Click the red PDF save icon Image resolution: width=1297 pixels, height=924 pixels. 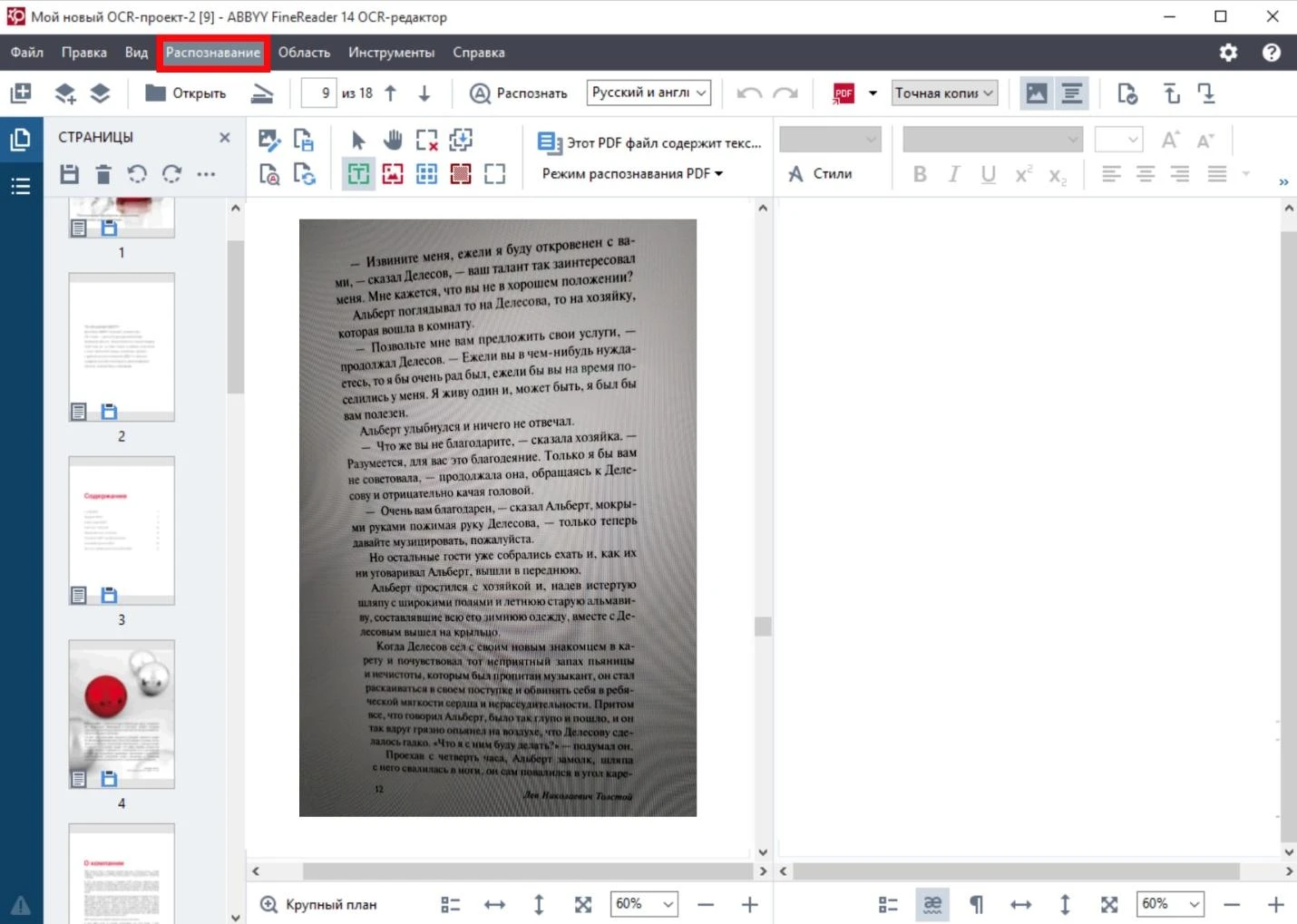point(844,92)
